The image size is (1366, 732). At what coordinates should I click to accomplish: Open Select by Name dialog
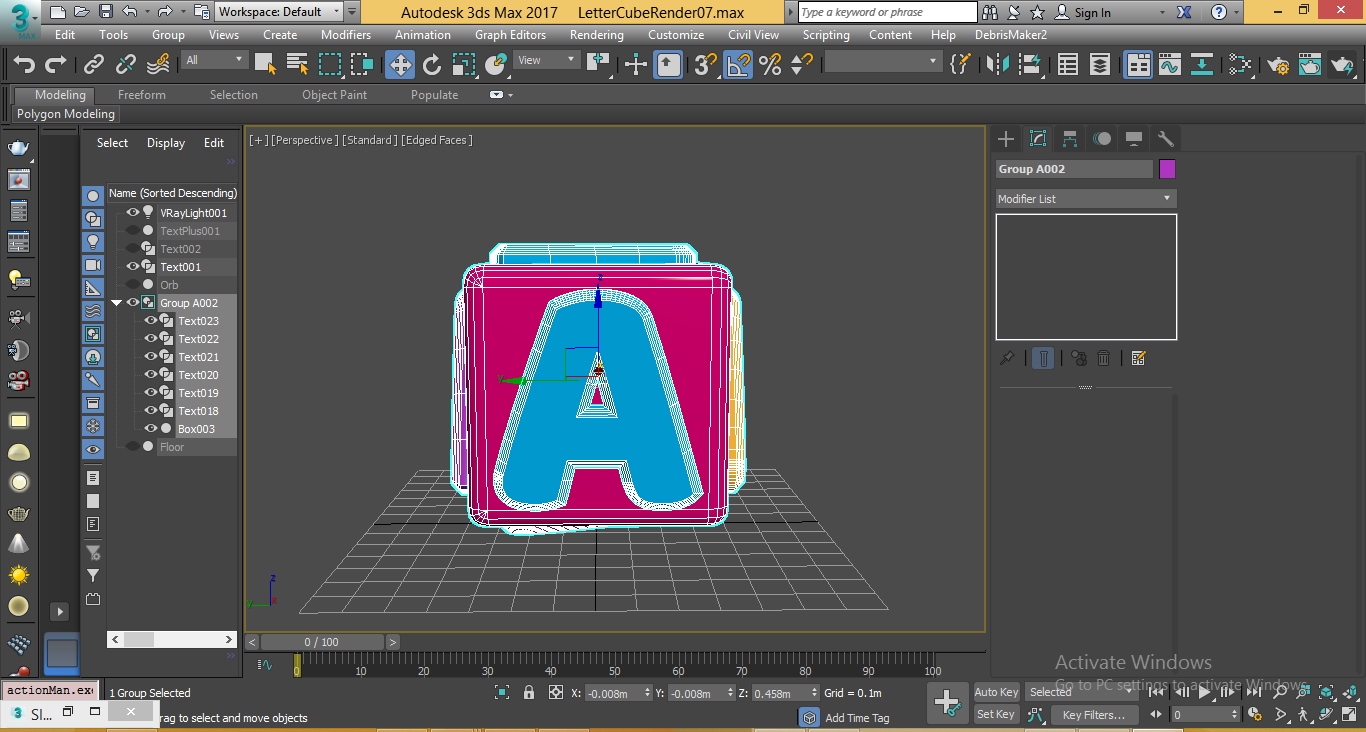tap(297, 65)
